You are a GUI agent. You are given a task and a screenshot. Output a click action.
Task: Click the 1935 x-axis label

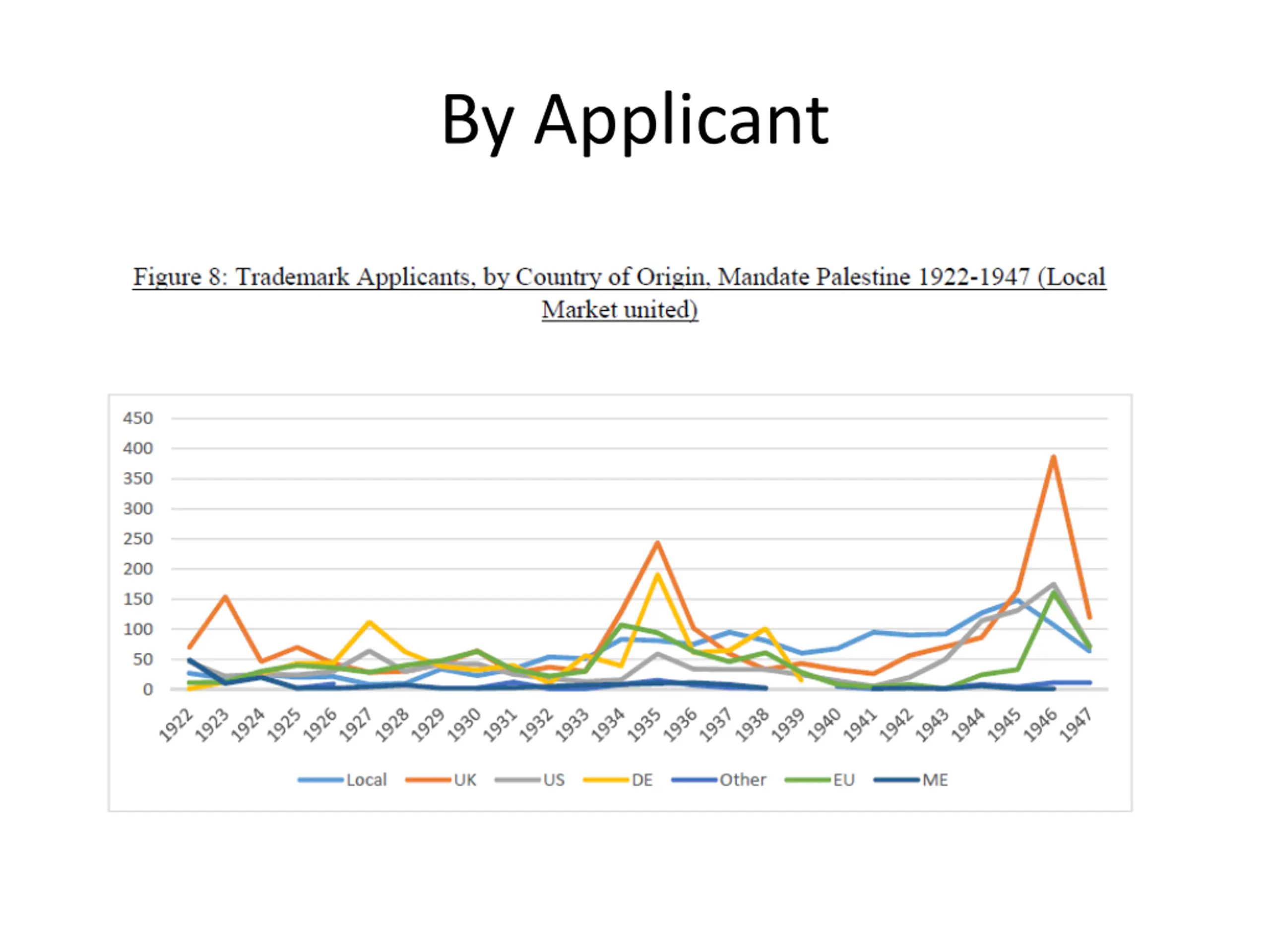pos(645,725)
